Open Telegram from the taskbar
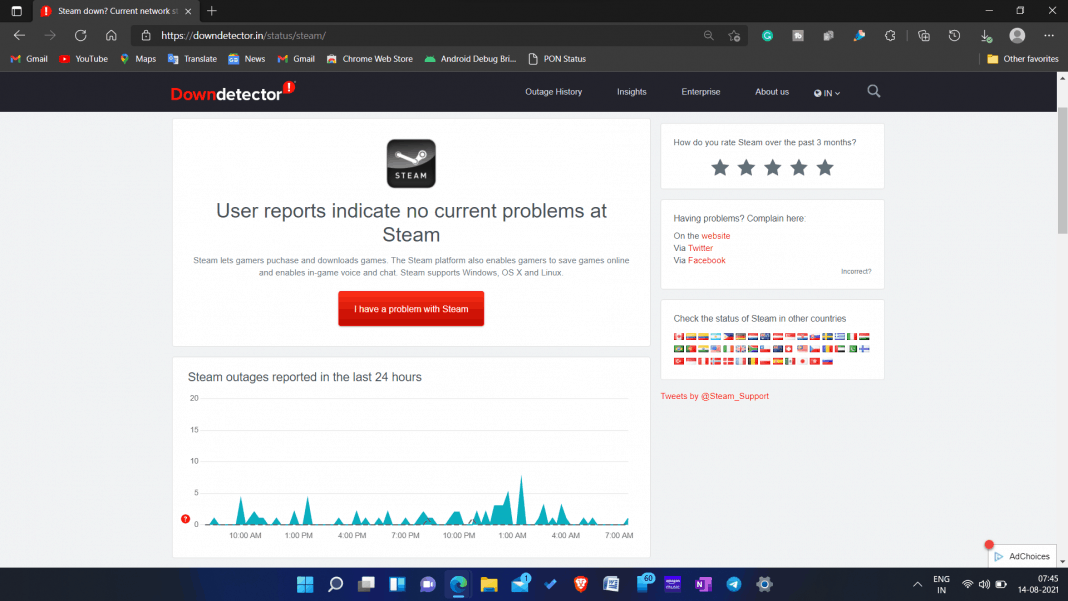This screenshot has height=601, width=1068. pyautogui.click(x=733, y=584)
